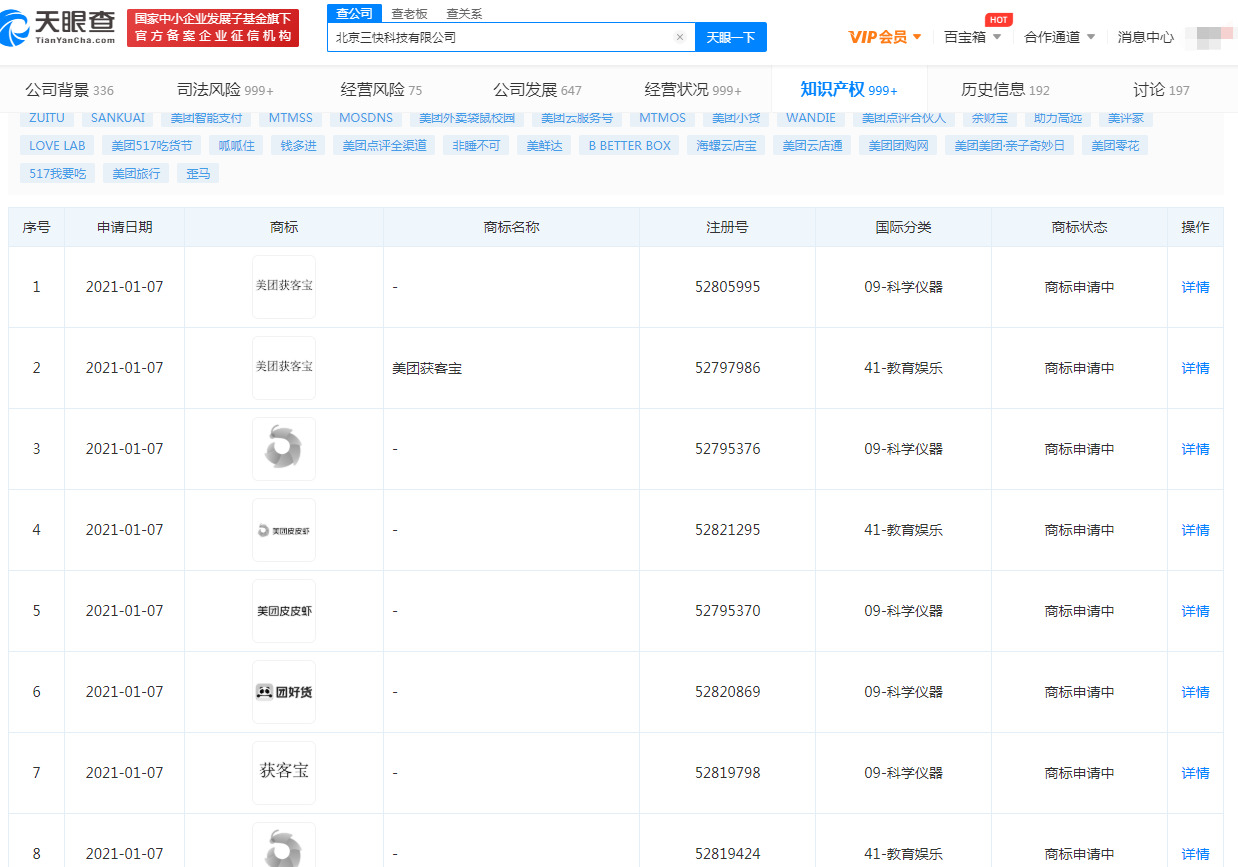Switch to the 查关系 search tab

coord(464,13)
